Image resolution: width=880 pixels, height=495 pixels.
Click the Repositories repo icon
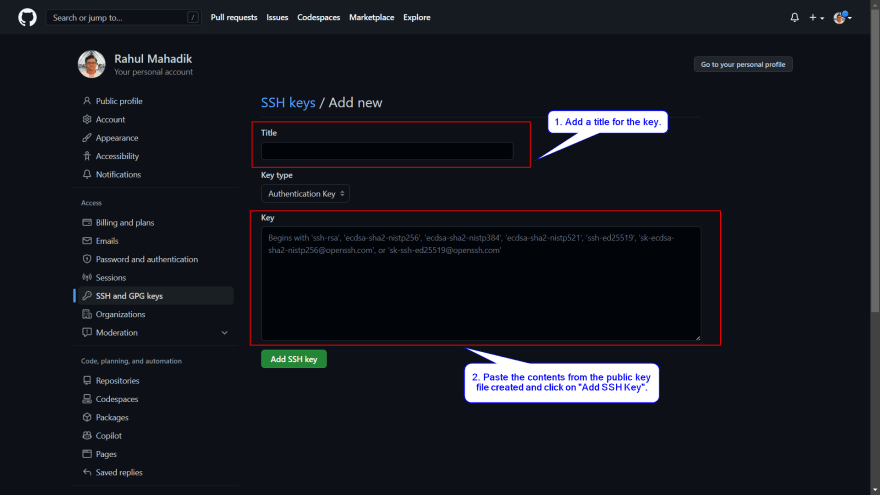pos(87,381)
